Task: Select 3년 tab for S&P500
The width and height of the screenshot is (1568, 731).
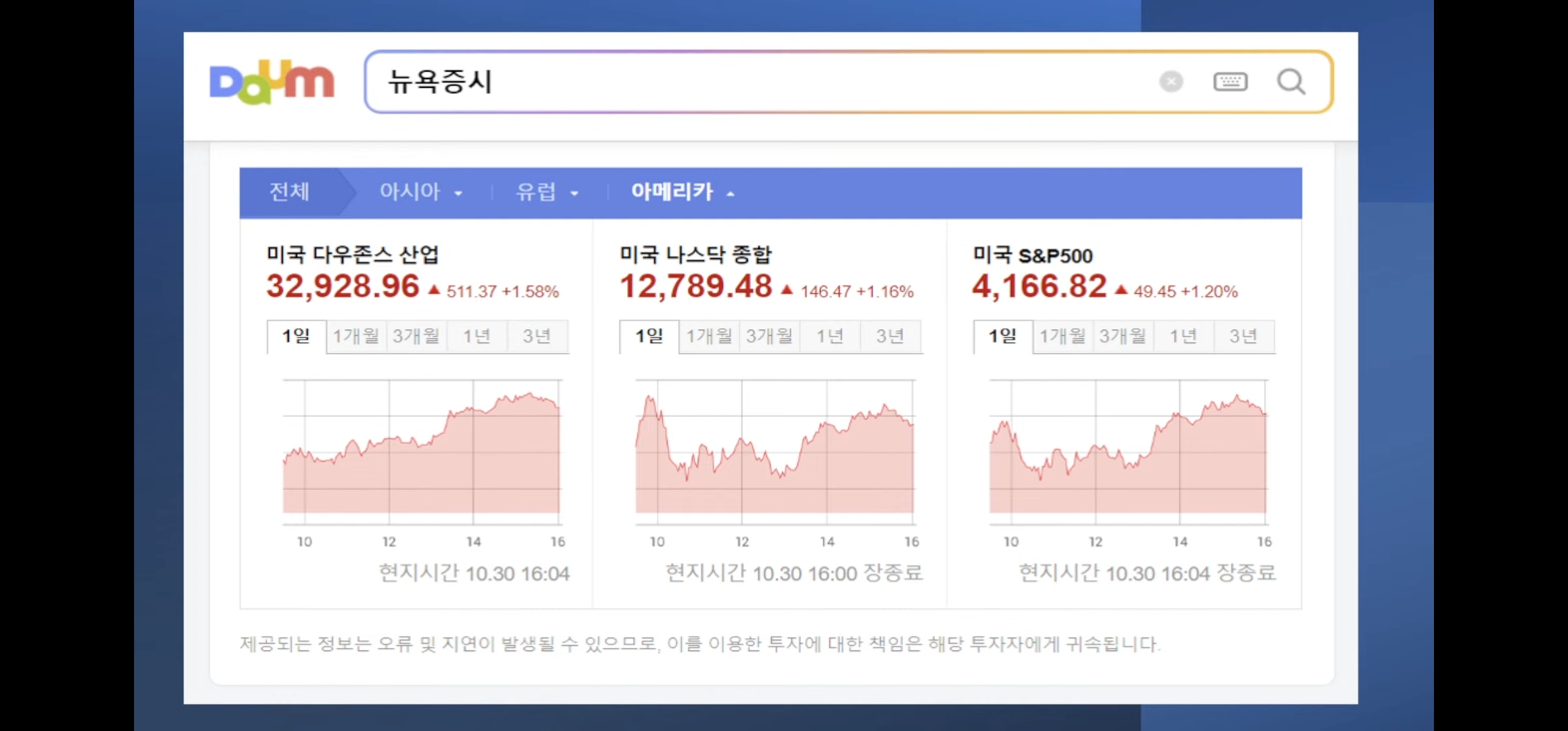Action: [x=1244, y=336]
